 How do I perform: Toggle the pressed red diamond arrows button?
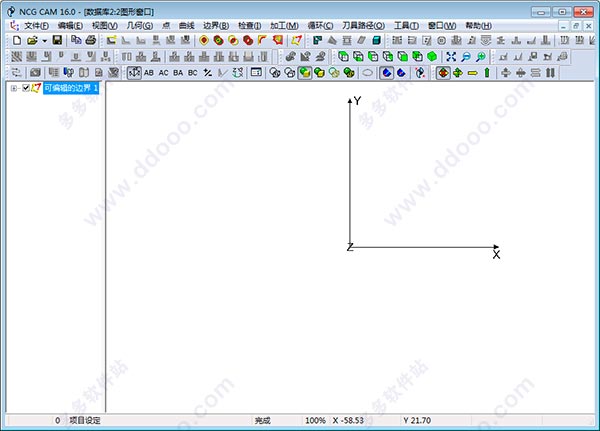(443, 73)
